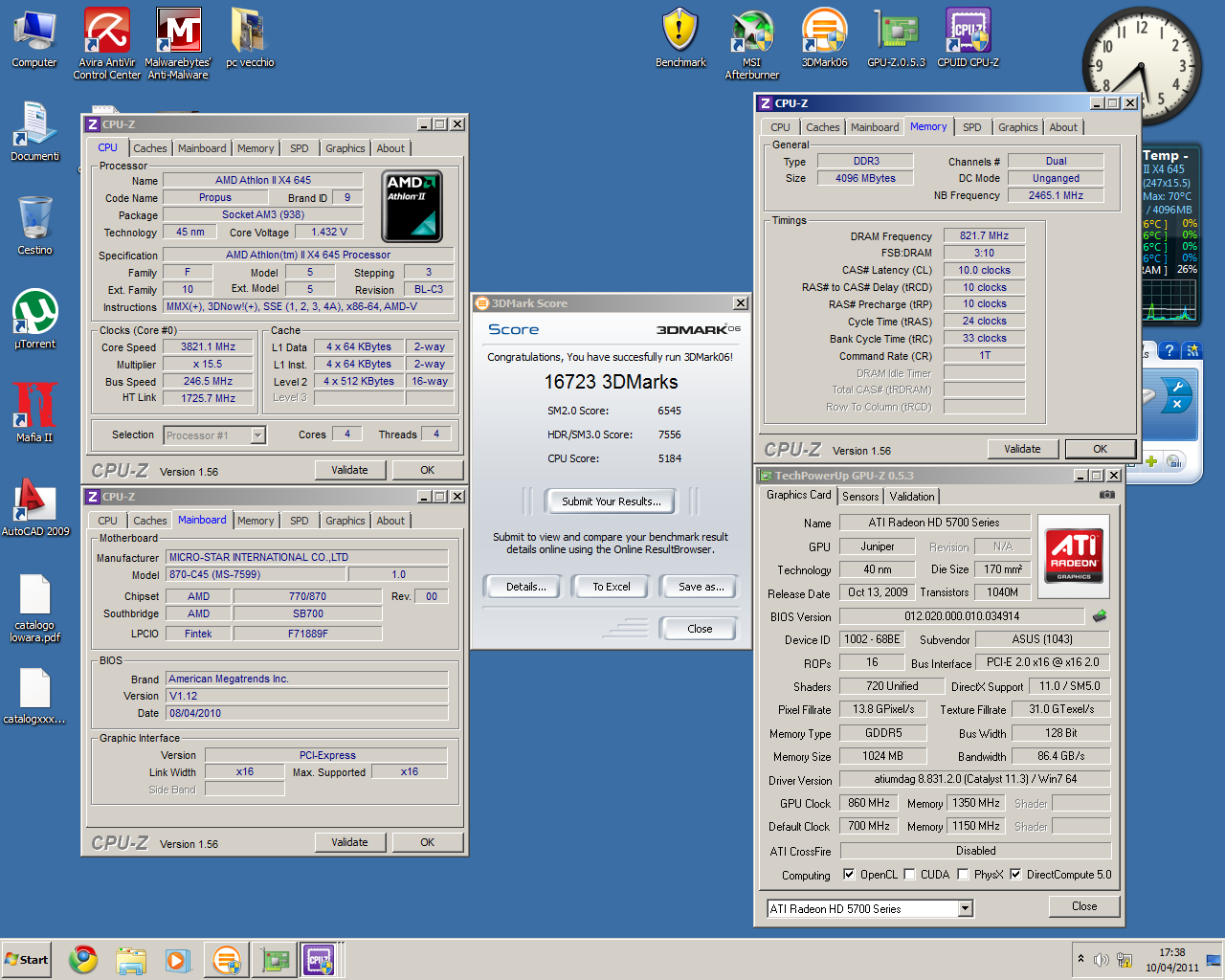Open Mainboard tab in top-right CPU-Z
Viewport: 1225px width, 980px height.
pos(875,127)
